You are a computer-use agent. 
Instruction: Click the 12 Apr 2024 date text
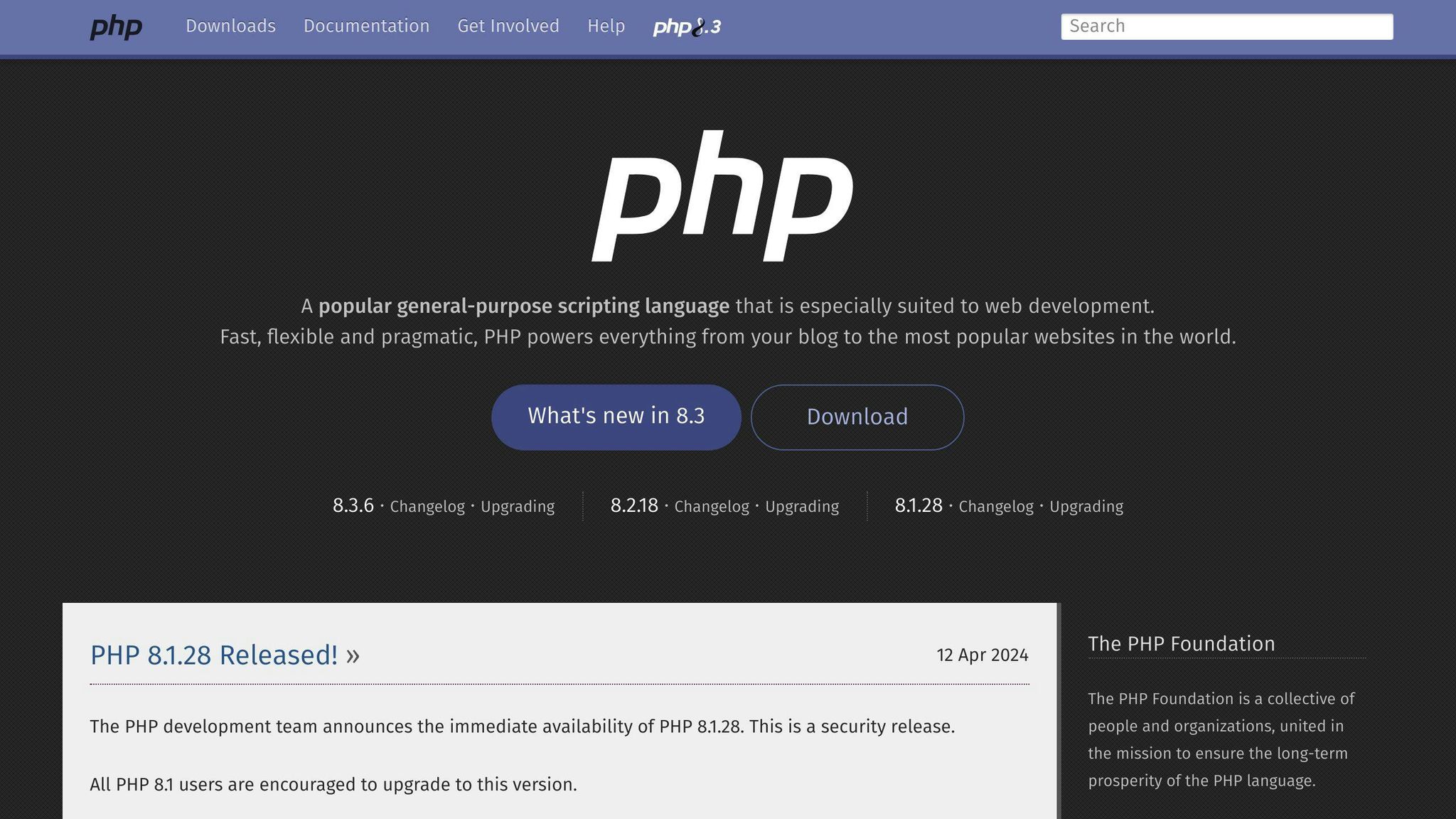(983, 655)
